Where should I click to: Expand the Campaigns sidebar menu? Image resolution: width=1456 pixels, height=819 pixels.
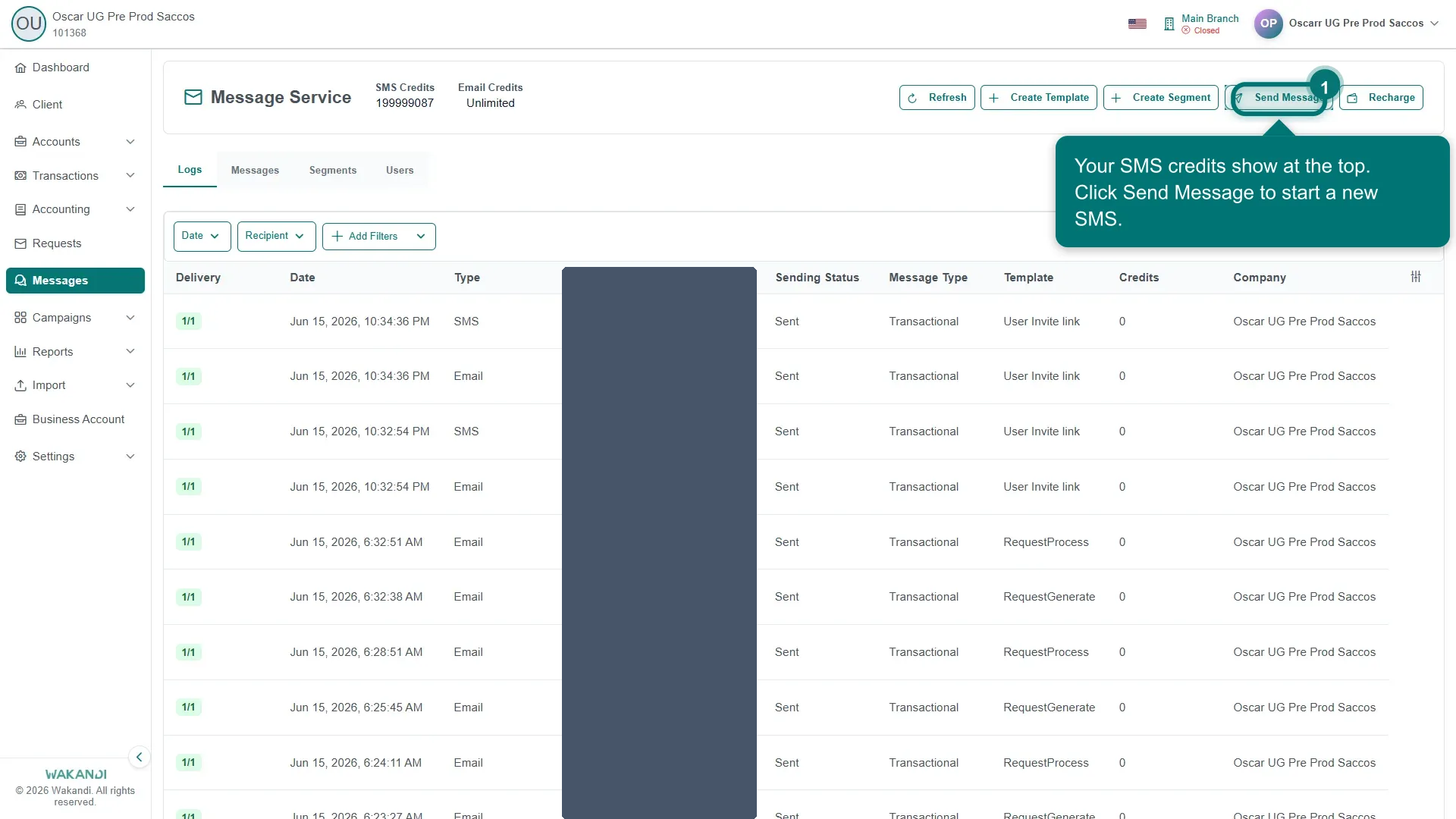75,318
